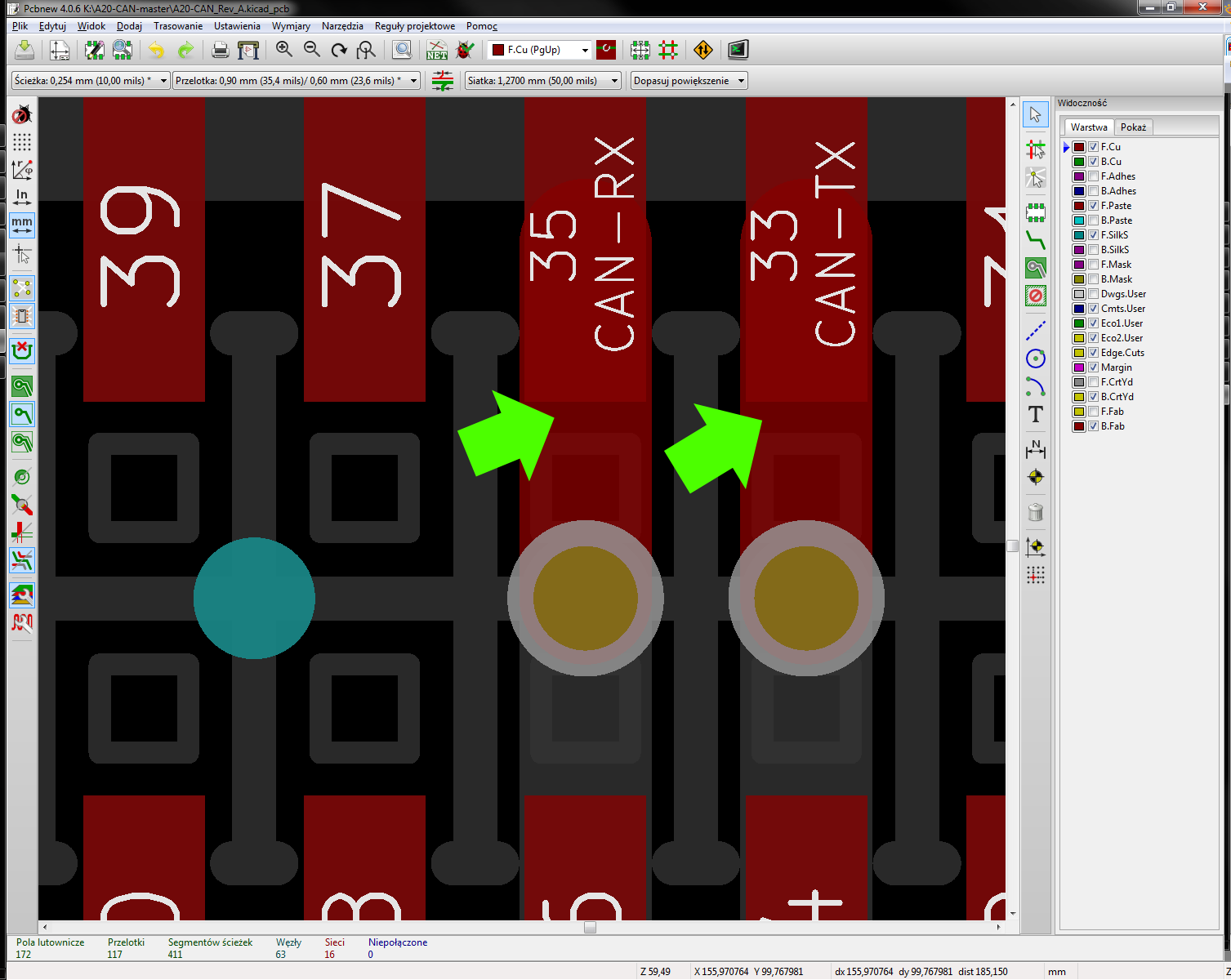Switch to the Warstwa tab
The height and width of the screenshot is (980, 1231).
(1089, 127)
